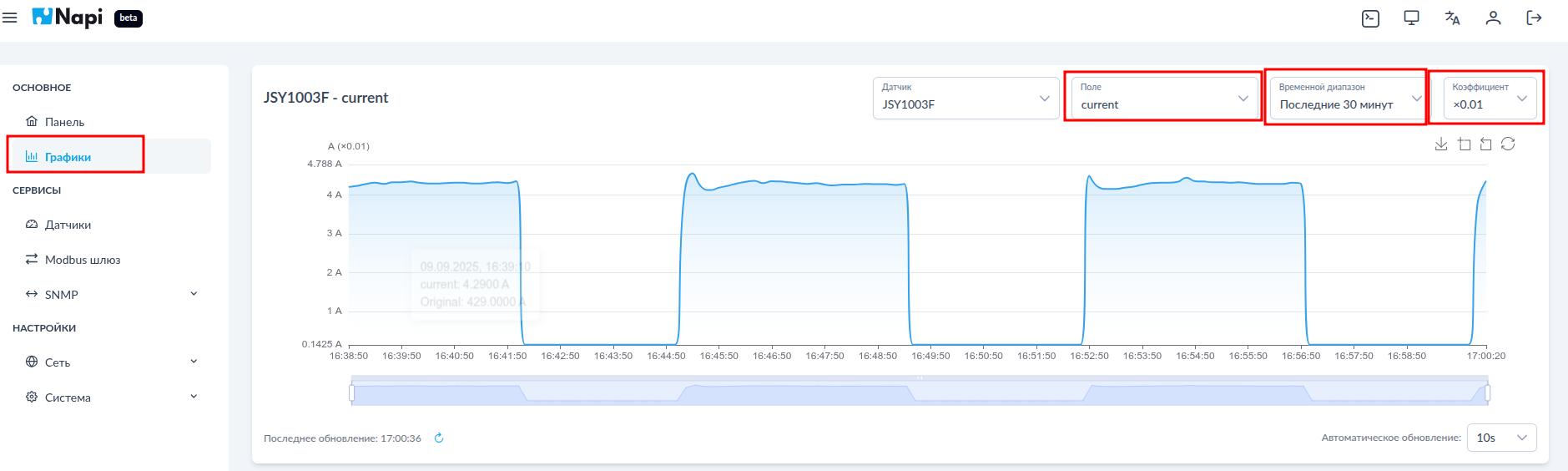Expand the SNMP sidebar section
This screenshot has width=1568, height=471.
(x=194, y=294)
